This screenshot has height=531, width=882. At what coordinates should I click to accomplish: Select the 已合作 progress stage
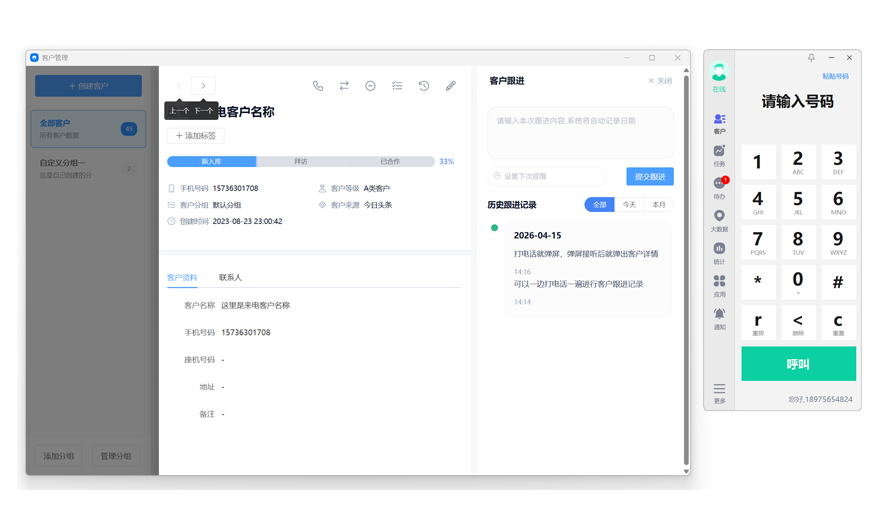click(390, 161)
